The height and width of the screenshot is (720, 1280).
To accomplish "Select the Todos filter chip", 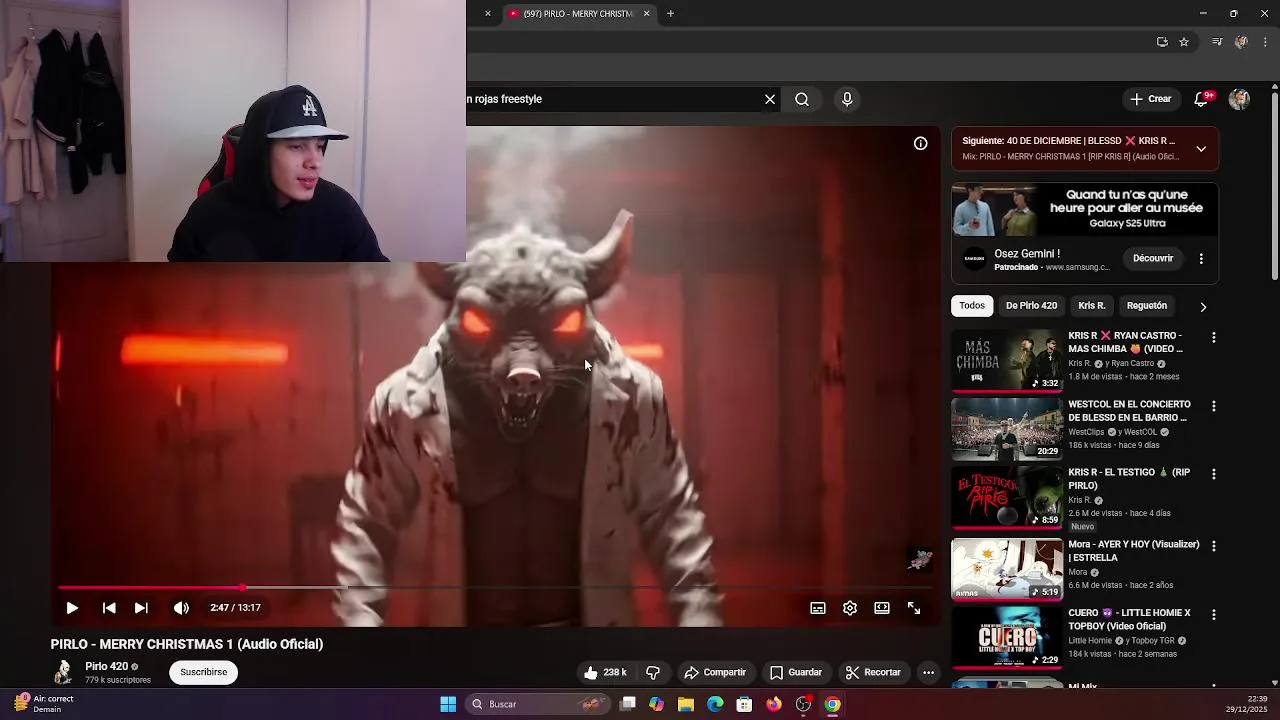I will tap(972, 306).
